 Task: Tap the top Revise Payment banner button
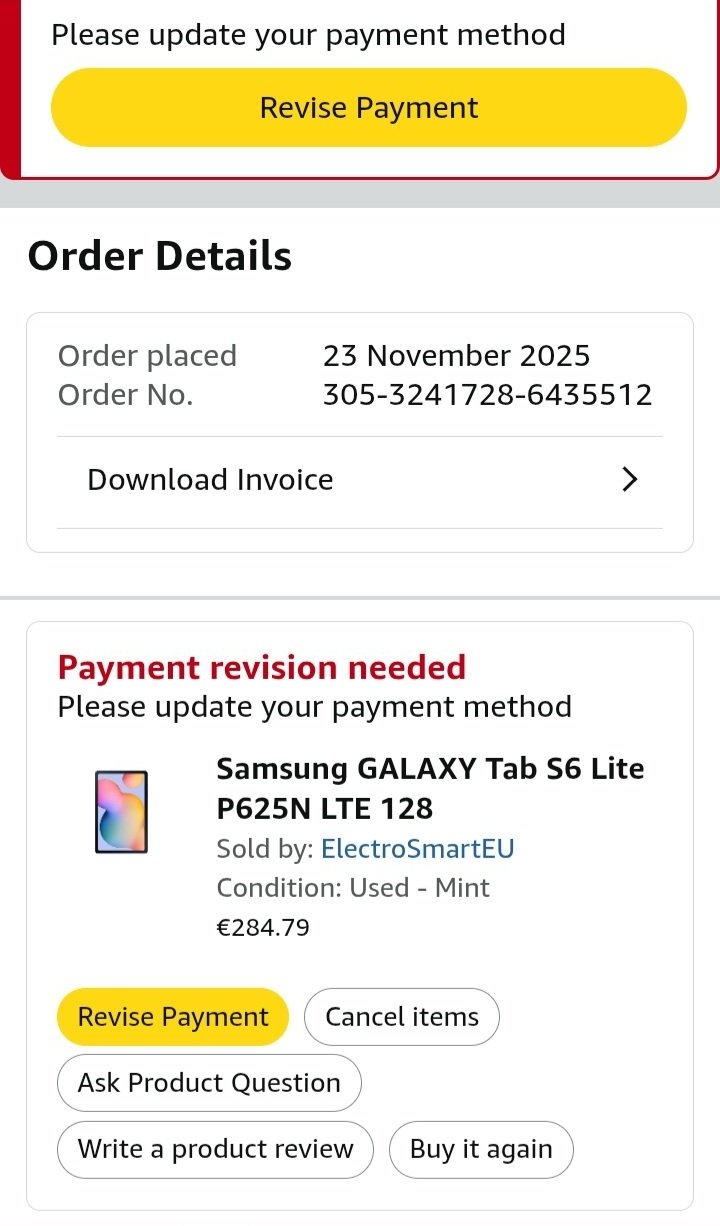pyautogui.click(x=368, y=108)
